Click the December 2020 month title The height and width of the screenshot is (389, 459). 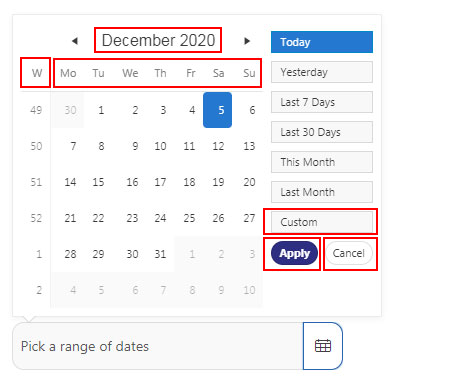158,40
